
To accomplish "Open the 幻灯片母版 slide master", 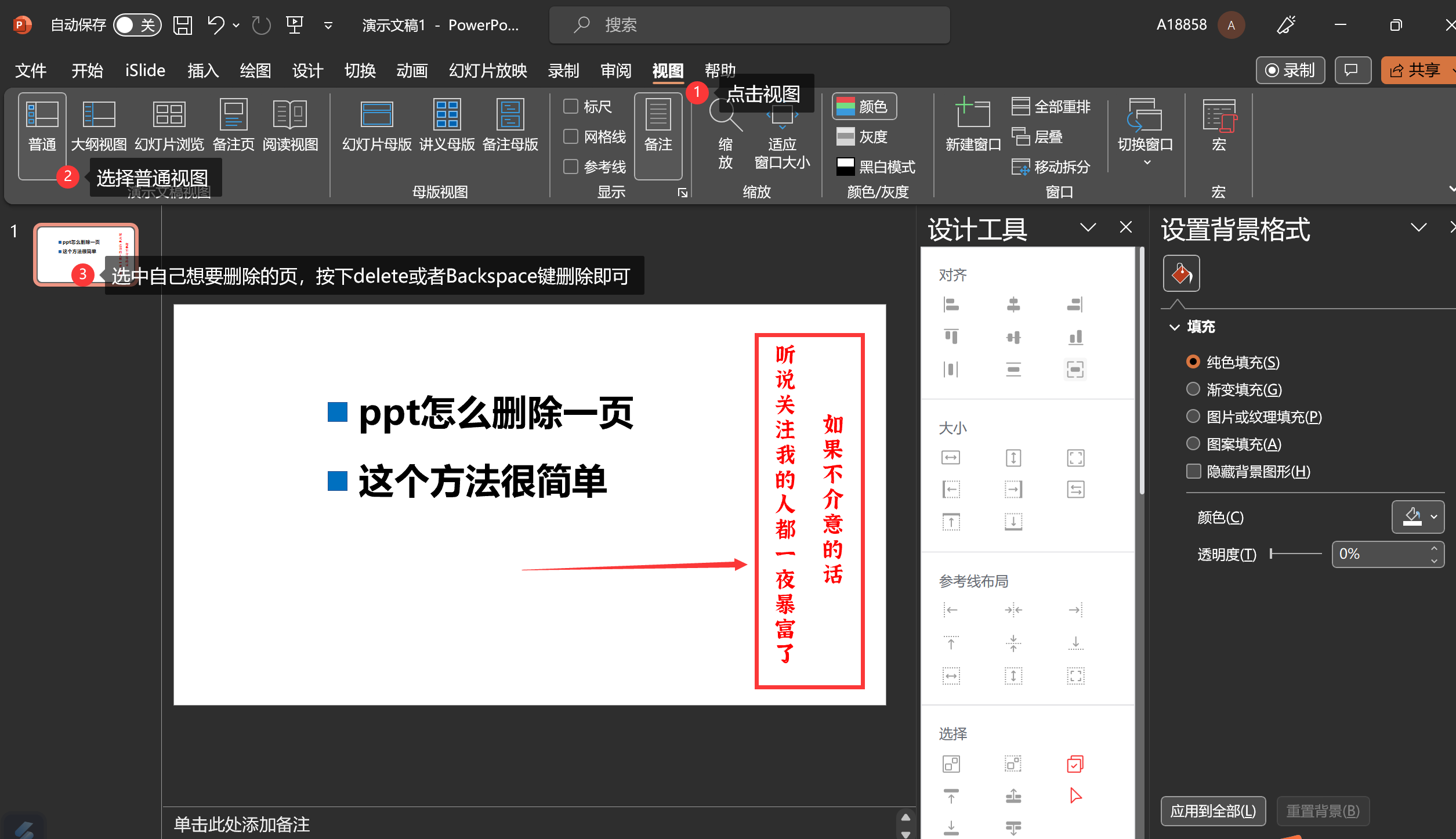I will (376, 125).
